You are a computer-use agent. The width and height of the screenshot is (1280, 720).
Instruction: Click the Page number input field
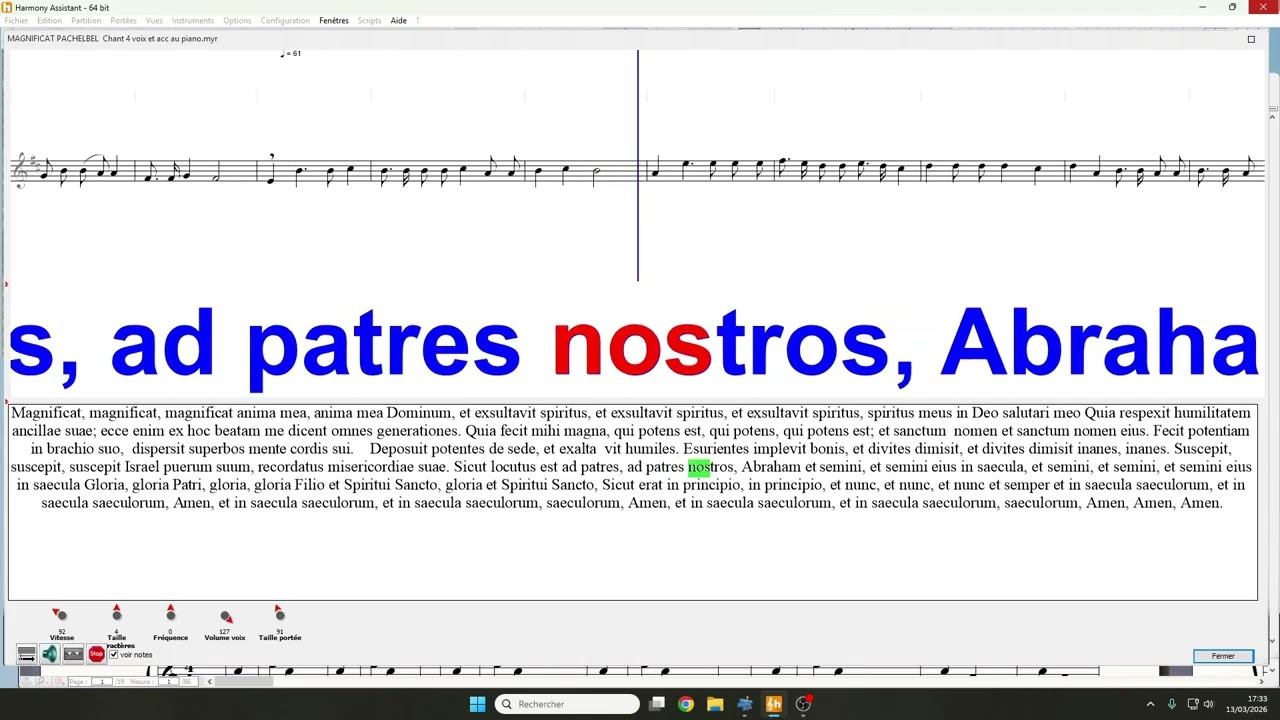coord(102,681)
